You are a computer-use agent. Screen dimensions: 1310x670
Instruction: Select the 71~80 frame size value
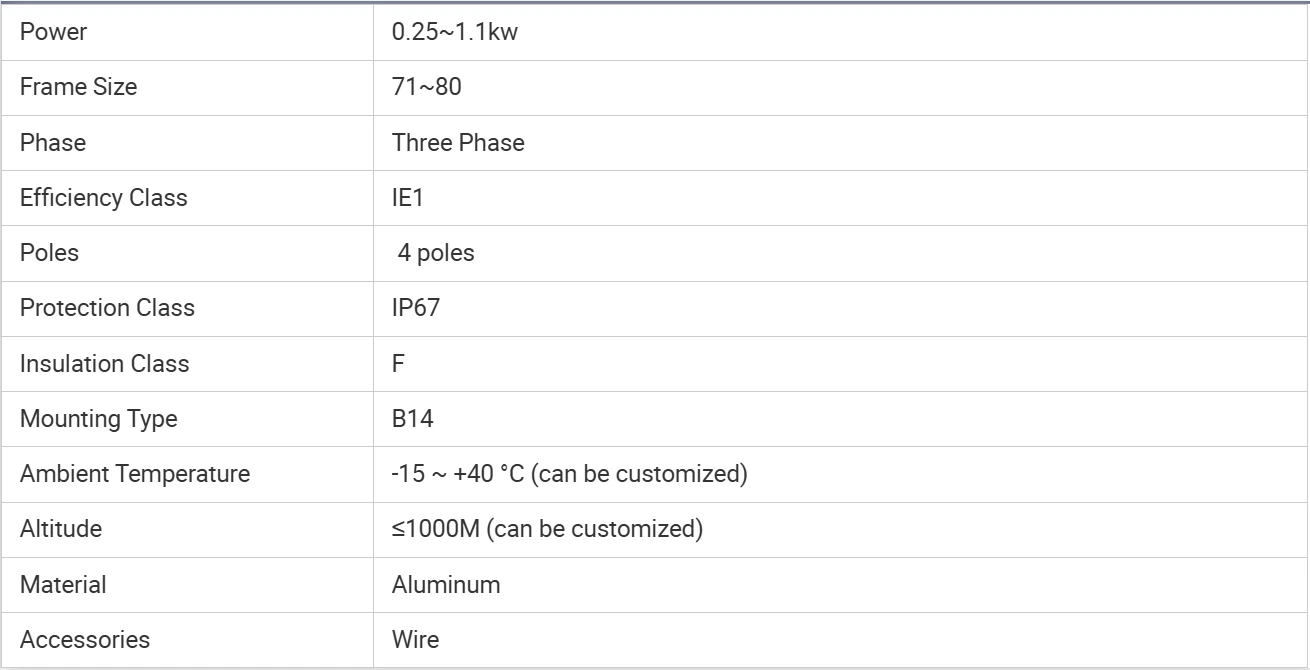[427, 87]
